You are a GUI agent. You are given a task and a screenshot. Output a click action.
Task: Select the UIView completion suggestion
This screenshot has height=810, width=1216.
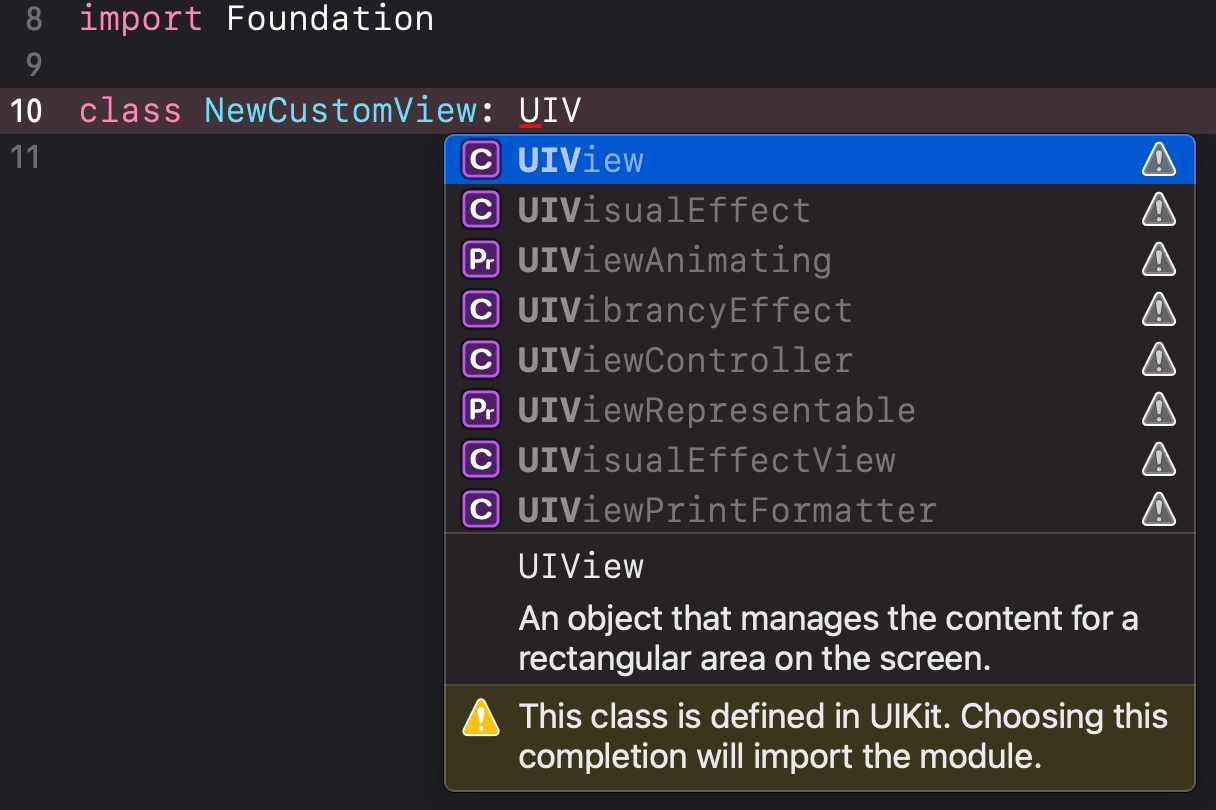[819, 160]
